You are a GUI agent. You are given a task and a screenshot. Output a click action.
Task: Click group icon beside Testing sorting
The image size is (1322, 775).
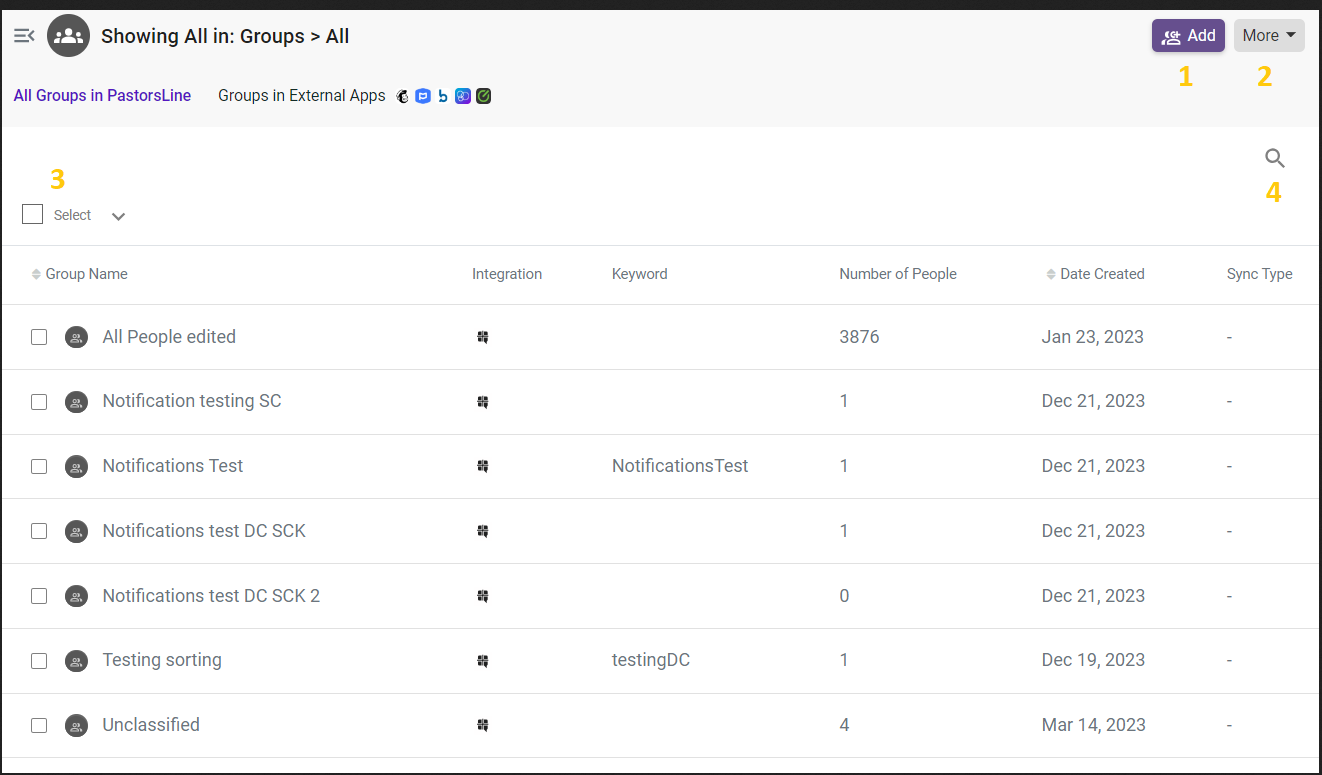77,661
